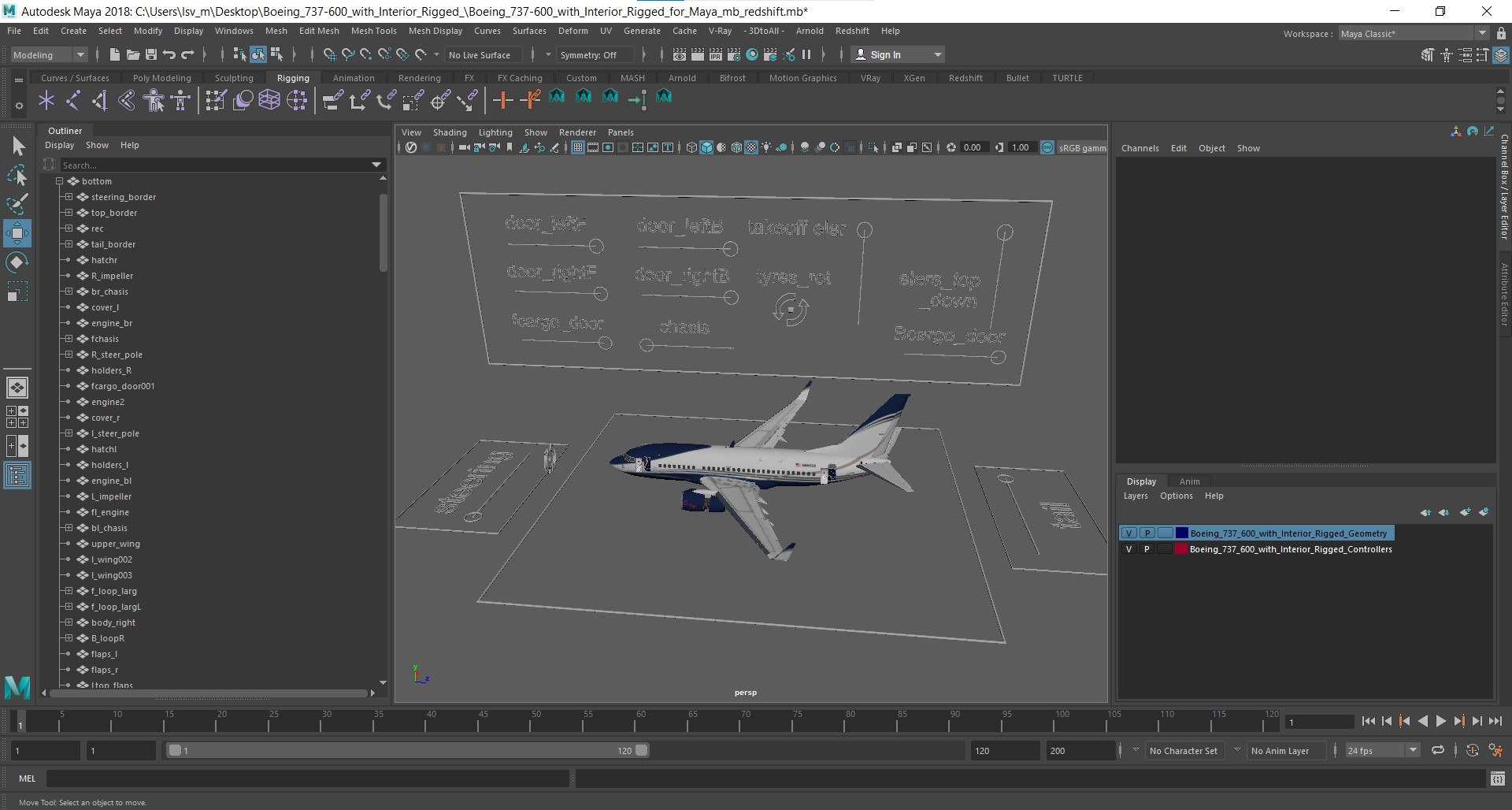Toggle visibility V of Geometry layer
The height and width of the screenshot is (810, 1512).
[x=1128, y=533]
